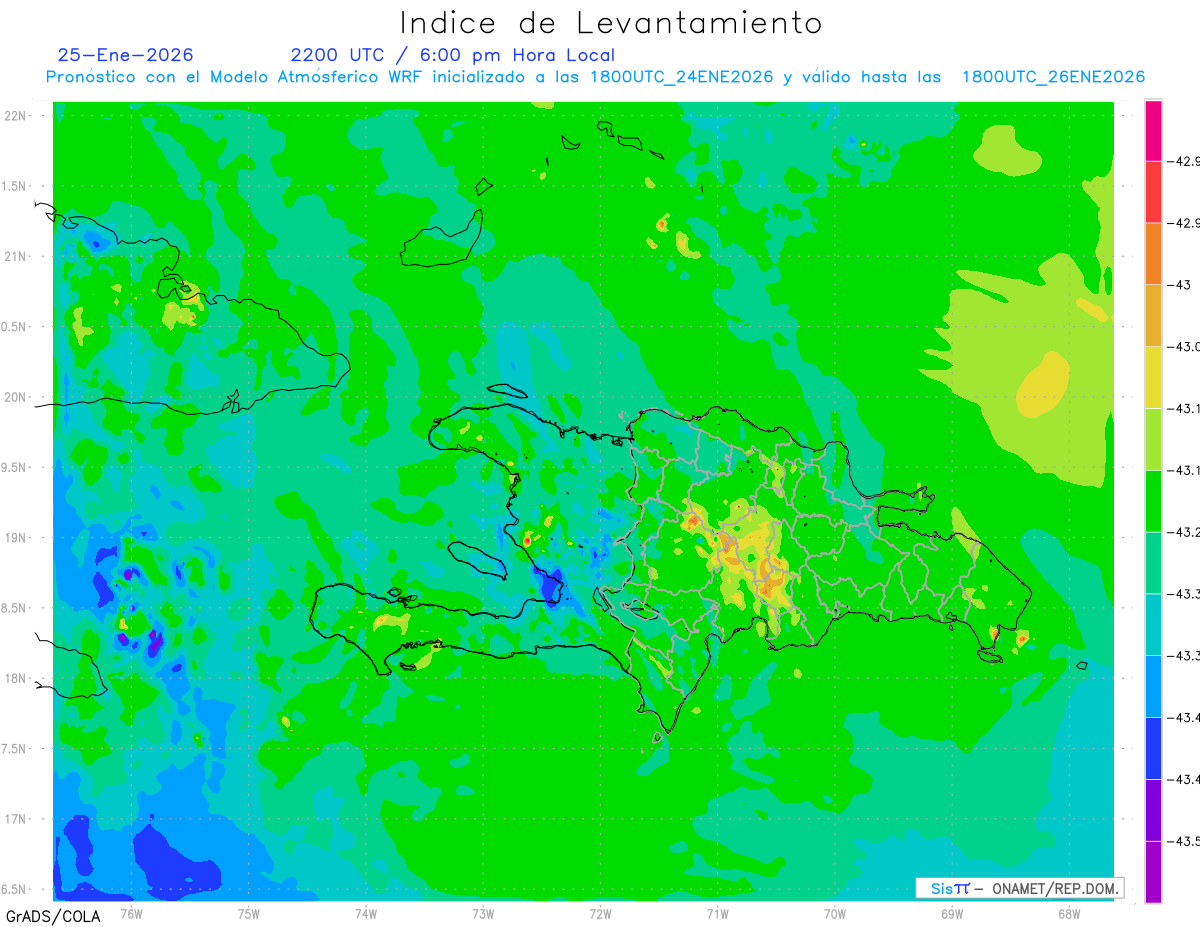Click '2200 UTC / 6:00 pm Hora Local'
This screenshot has width=1200, height=927.
click(453, 56)
